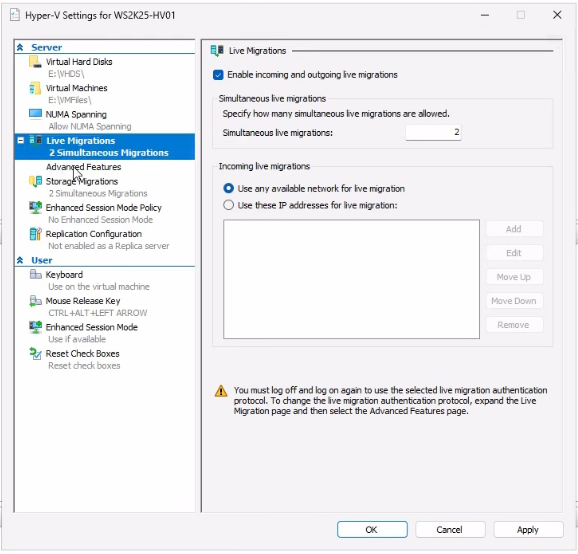
Task: Select Use these IP addresses radio button
Action: point(229,205)
